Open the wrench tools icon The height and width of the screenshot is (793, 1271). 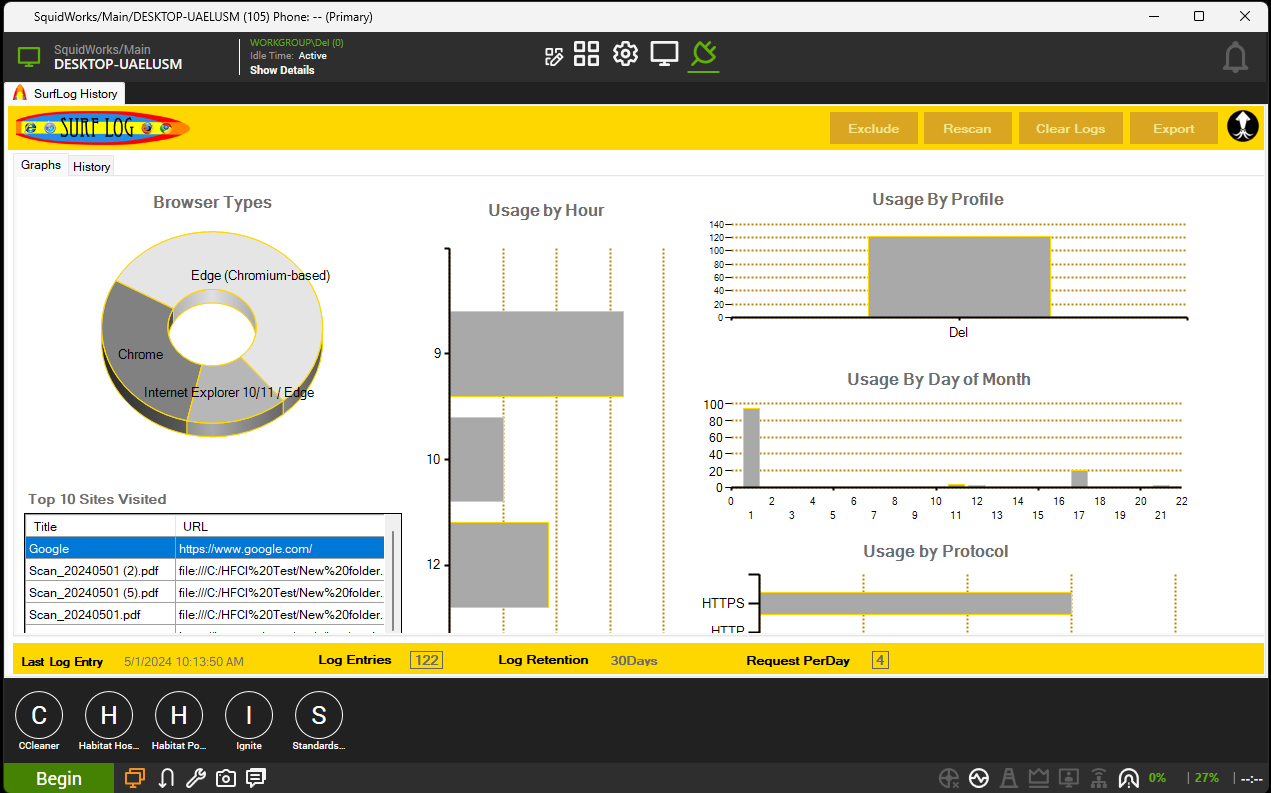pyautogui.click(x=196, y=778)
